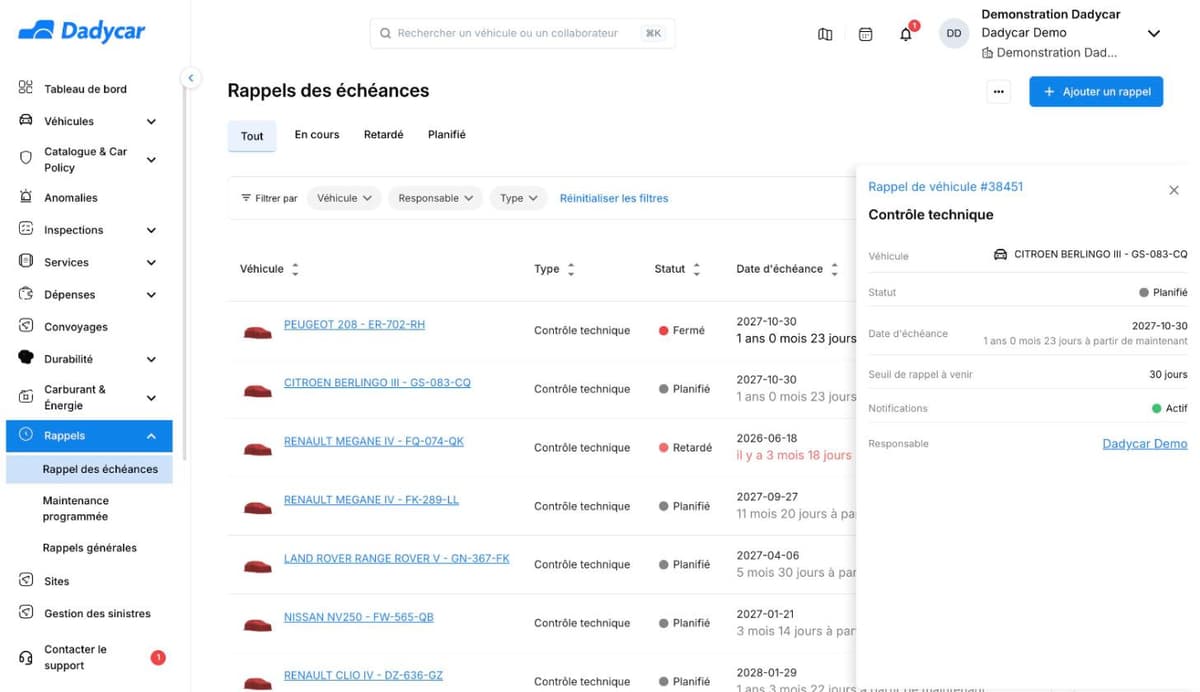Click the Dadycar logo

click(x=82, y=31)
